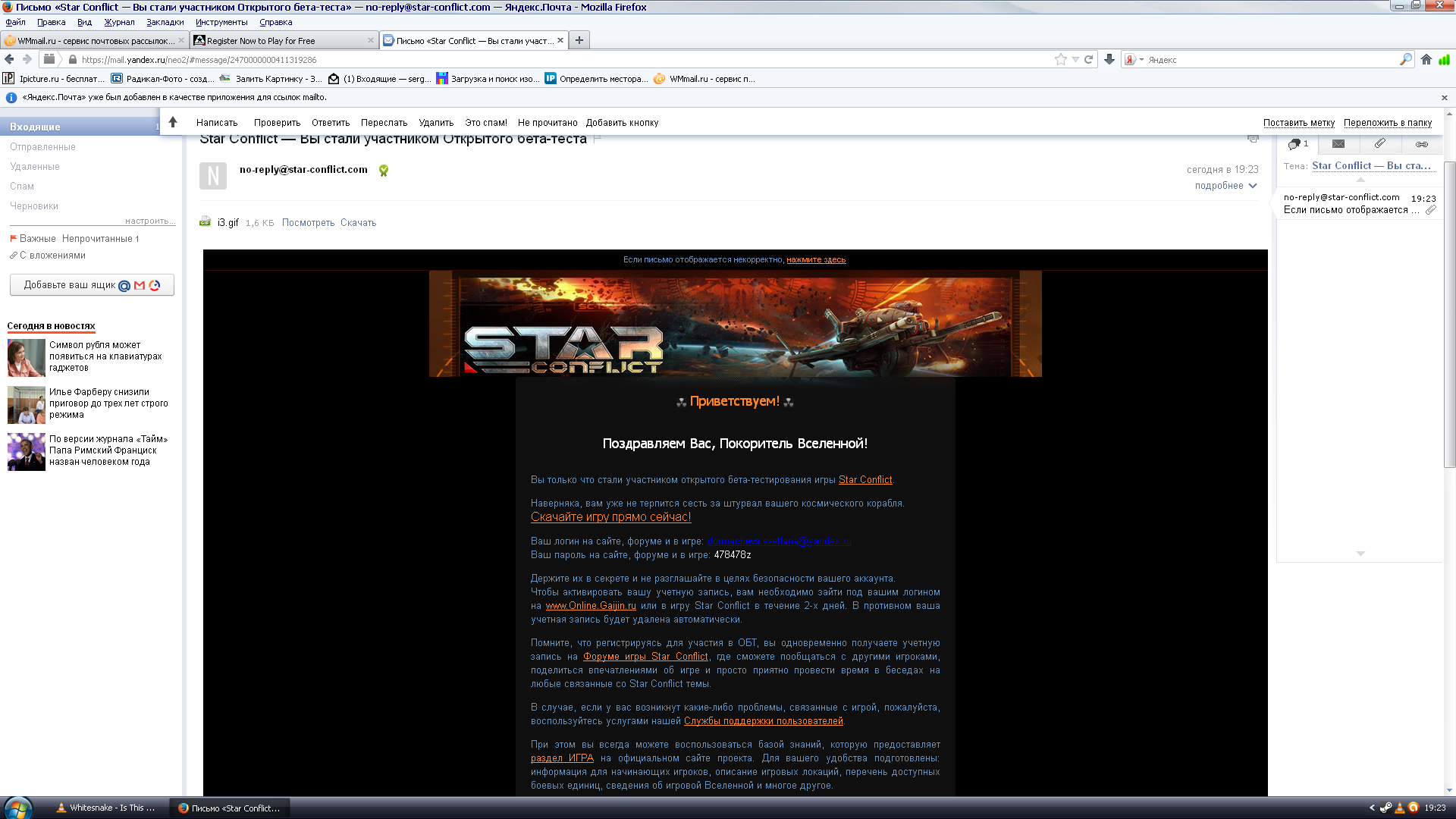Bookmark this page with the star icon

[x=1060, y=59]
